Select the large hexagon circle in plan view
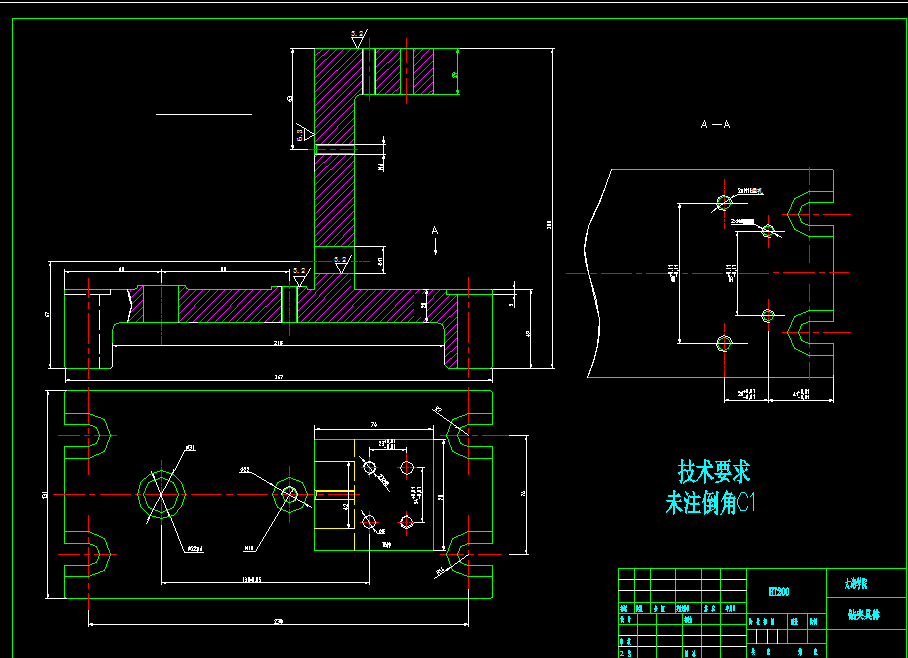Viewport: 908px width, 658px height. (x=162, y=494)
